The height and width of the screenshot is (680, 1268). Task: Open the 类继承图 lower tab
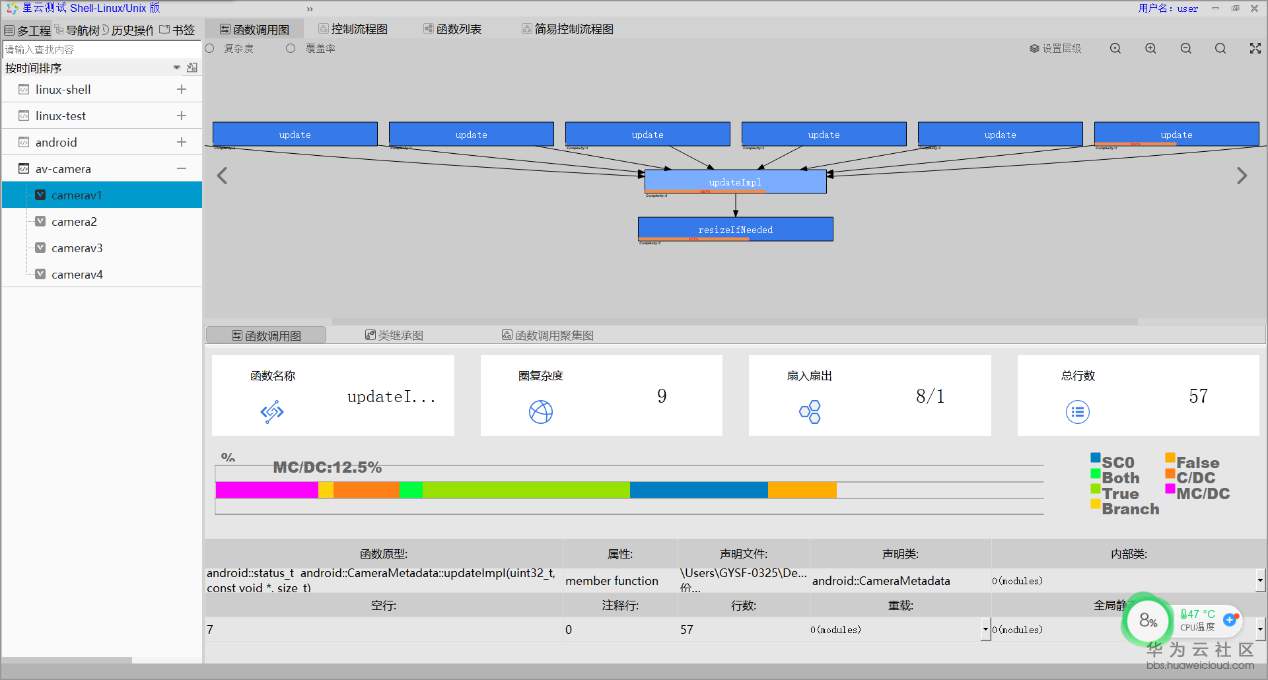pyautogui.click(x=394, y=335)
